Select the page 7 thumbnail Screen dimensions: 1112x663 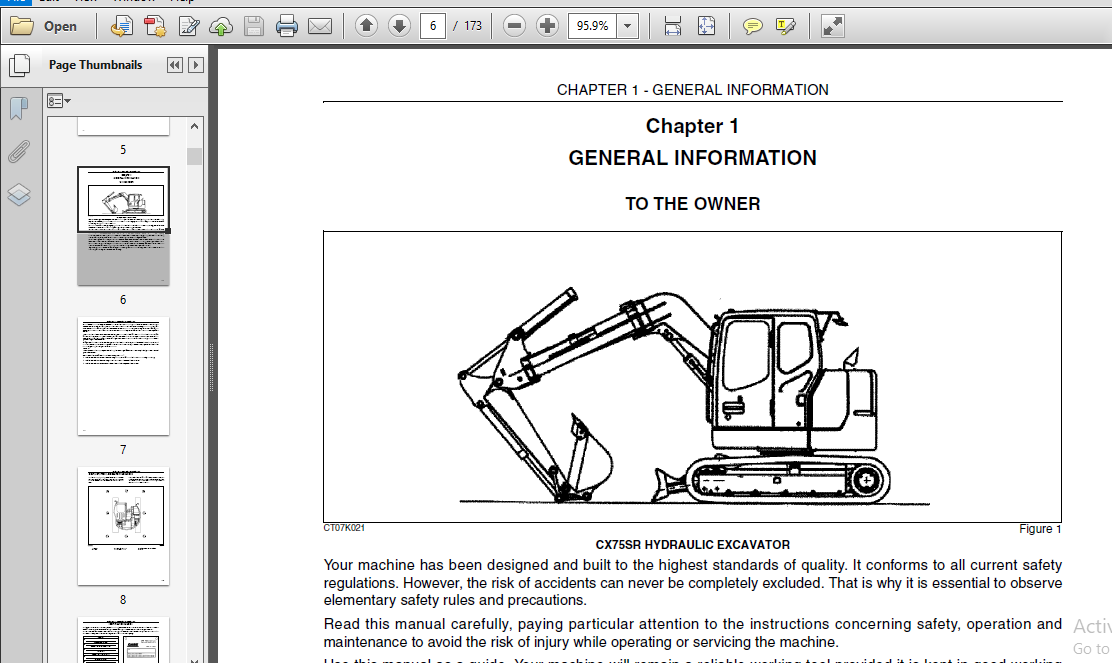123,376
